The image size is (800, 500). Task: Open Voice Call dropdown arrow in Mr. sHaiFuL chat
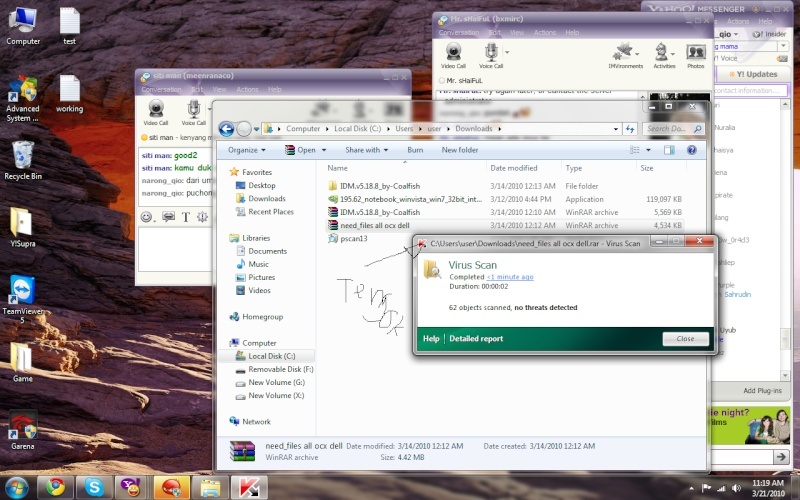coord(507,52)
